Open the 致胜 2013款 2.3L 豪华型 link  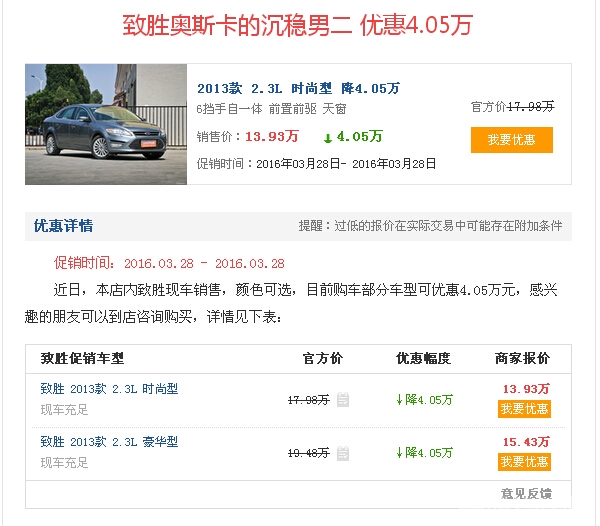pos(109,442)
